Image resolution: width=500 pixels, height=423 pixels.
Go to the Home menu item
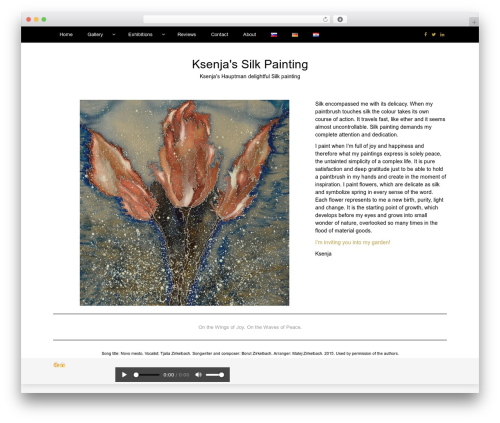pyautogui.click(x=66, y=34)
